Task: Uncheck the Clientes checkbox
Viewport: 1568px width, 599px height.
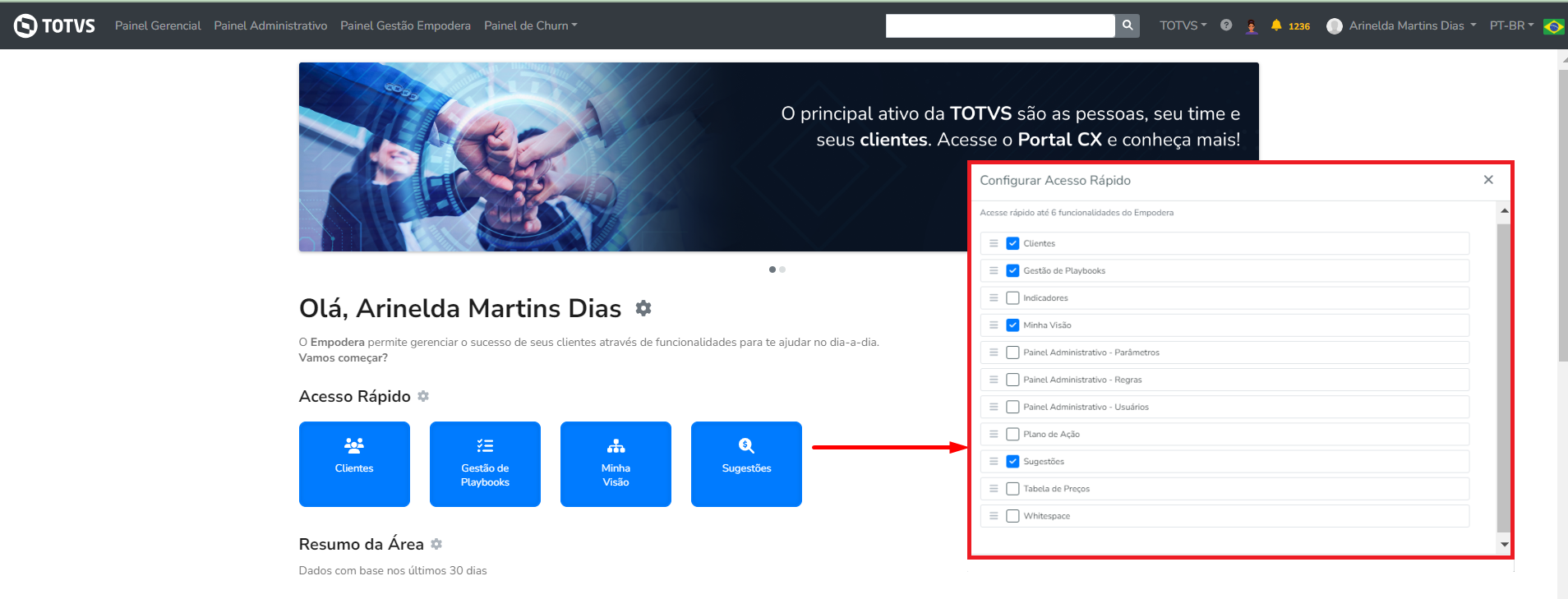Action: (x=1012, y=243)
